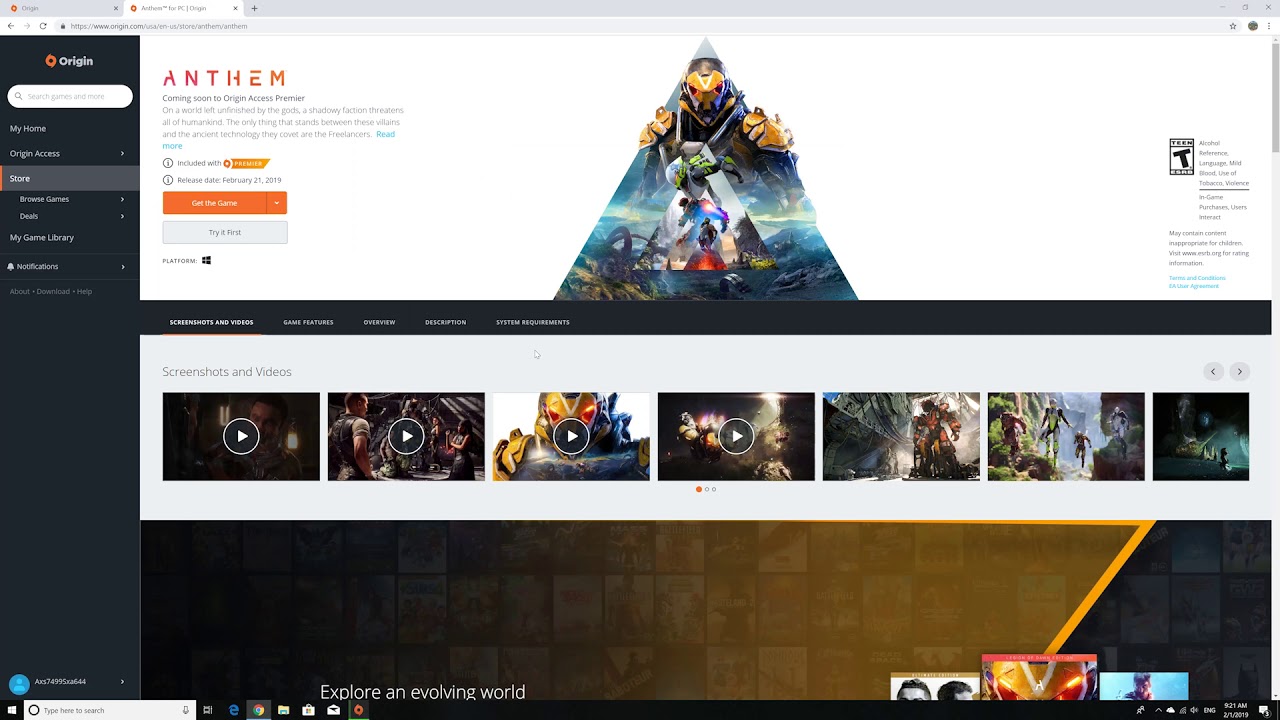Viewport: 1280px width, 720px height.
Task: Click the Notifications bell icon
Action: point(11,266)
